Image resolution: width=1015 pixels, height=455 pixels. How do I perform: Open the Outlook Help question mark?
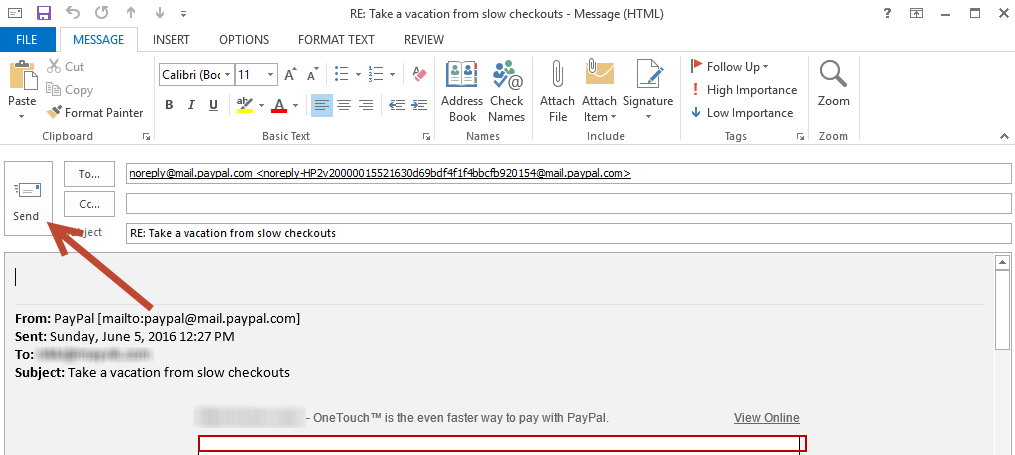[886, 13]
